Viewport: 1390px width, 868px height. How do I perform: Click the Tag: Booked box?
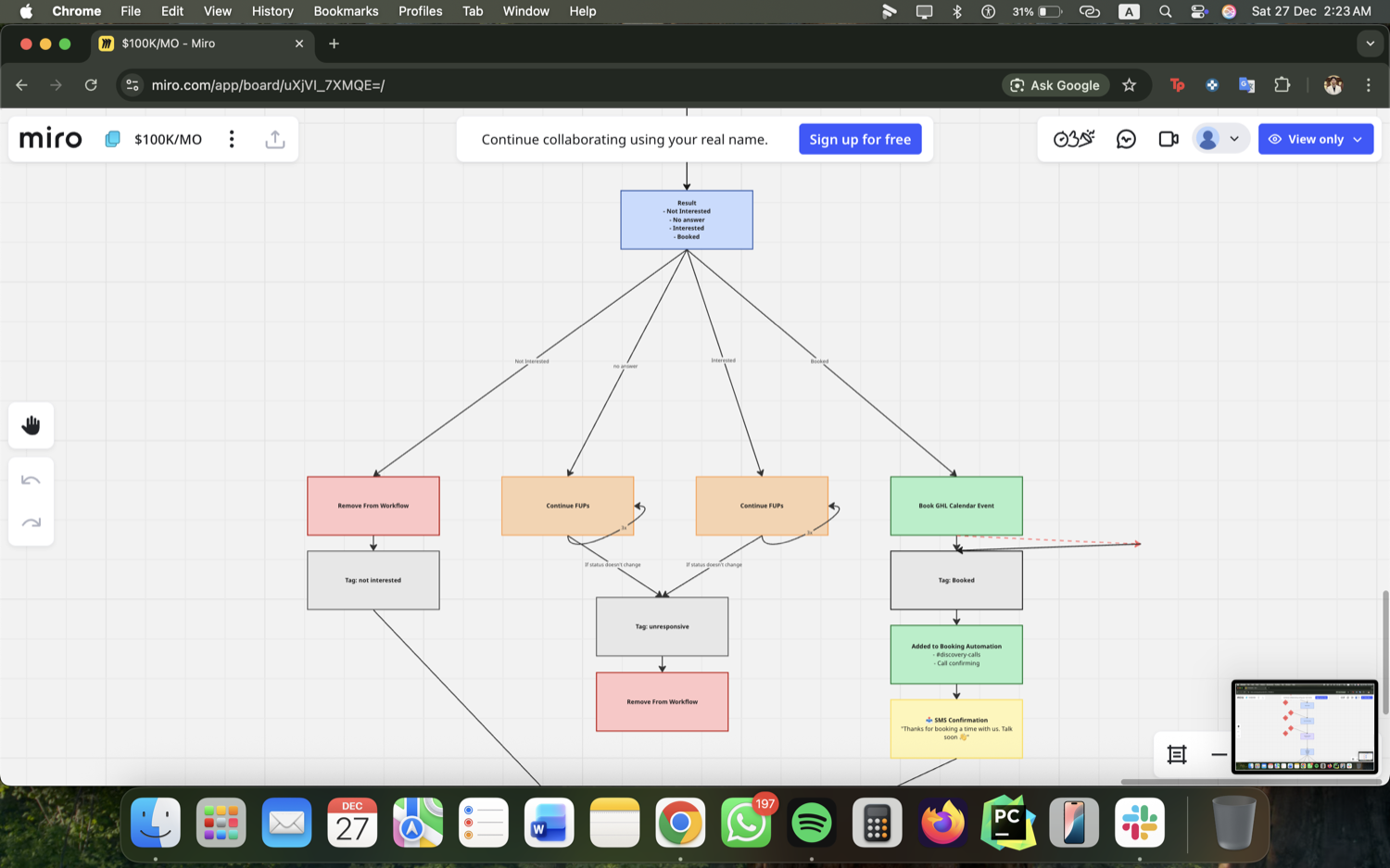pyautogui.click(x=956, y=580)
